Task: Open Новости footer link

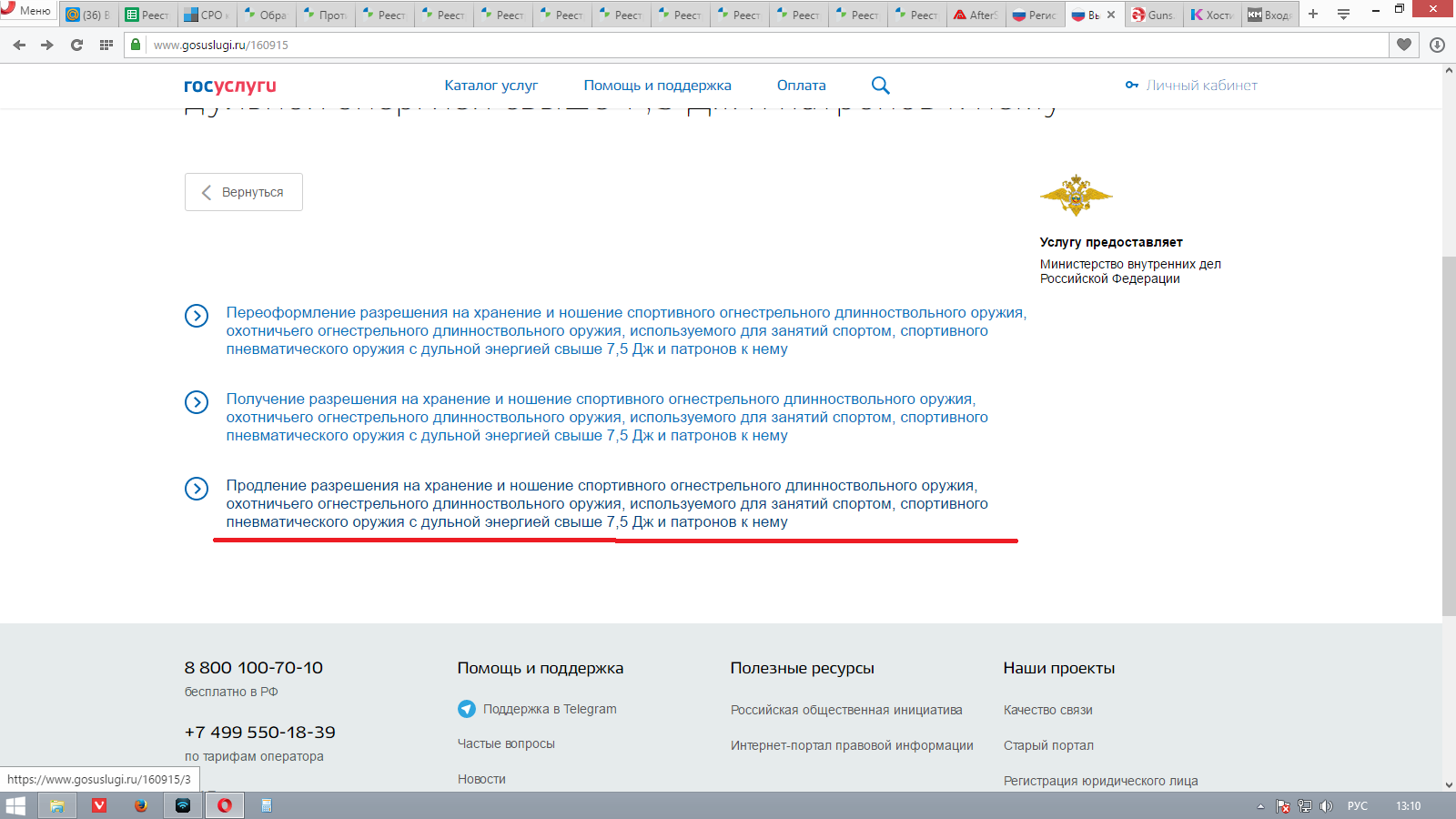Action: [481, 779]
